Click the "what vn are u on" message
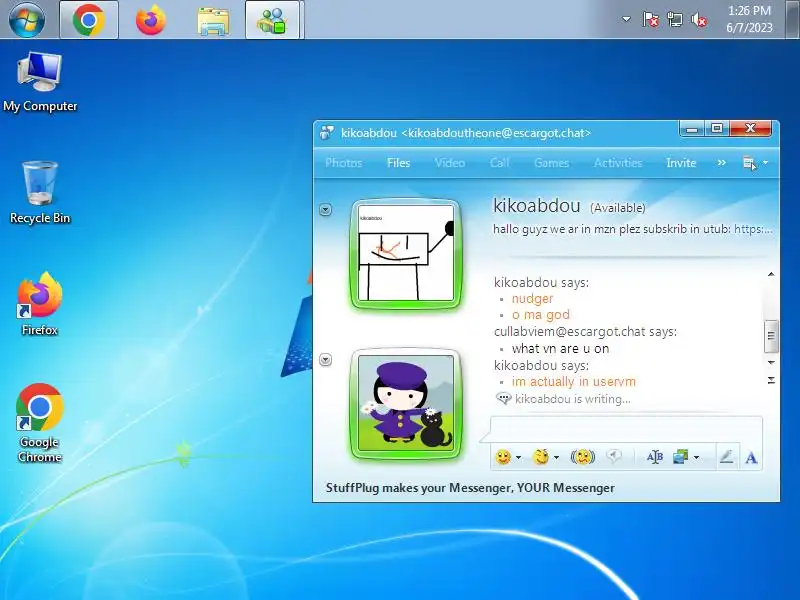Image resolution: width=800 pixels, height=600 pixels. click(x=560, y=348)
